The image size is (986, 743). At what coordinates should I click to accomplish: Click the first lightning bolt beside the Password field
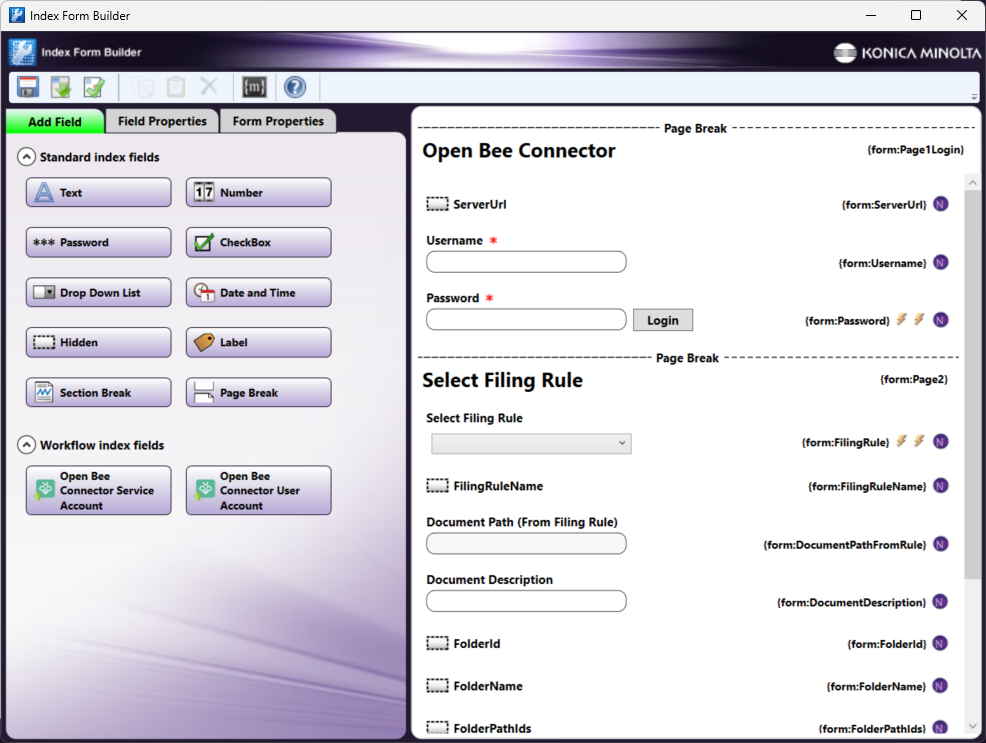click(901, 319)
